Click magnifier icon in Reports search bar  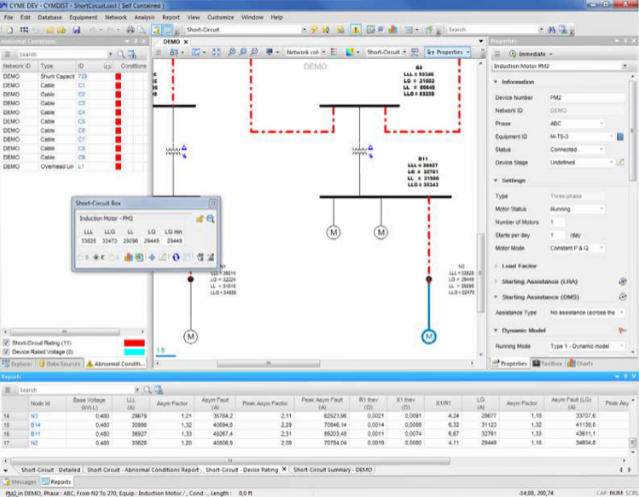tap(148, 390)
